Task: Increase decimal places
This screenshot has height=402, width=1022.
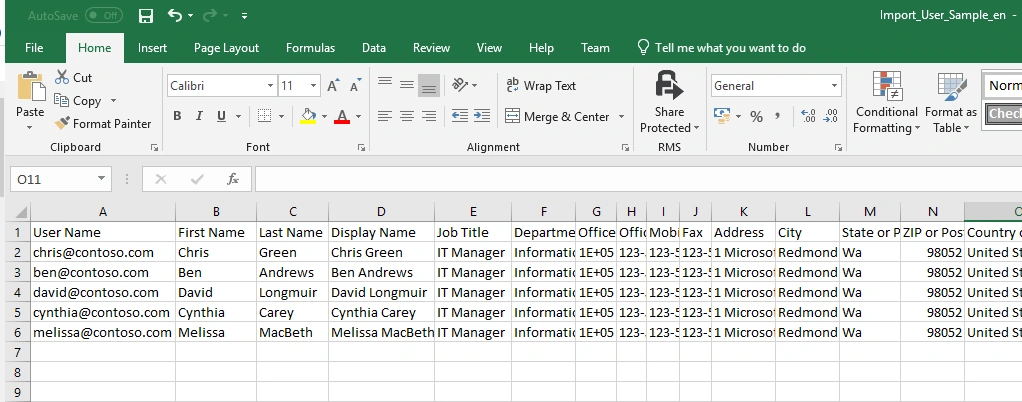Action: tap(808, 116)
